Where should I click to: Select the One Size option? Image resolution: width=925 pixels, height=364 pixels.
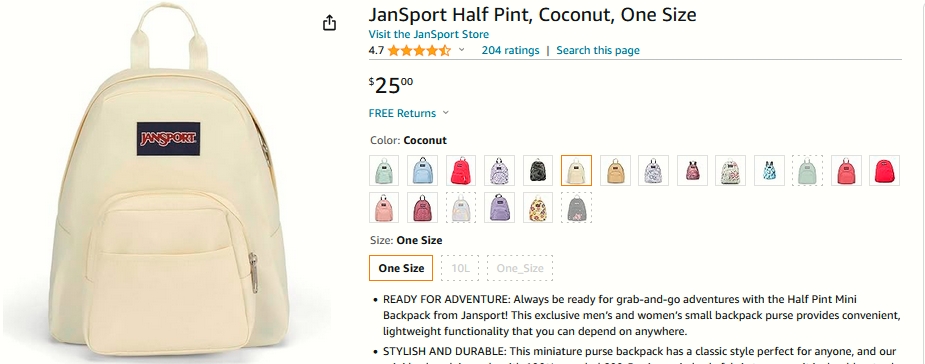(x=401, y=268)
